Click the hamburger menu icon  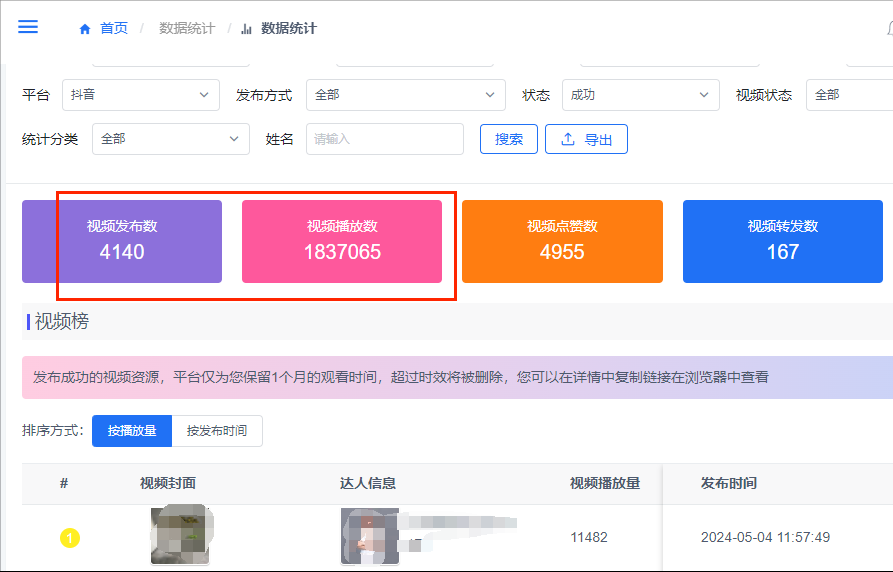click(28, 27)
